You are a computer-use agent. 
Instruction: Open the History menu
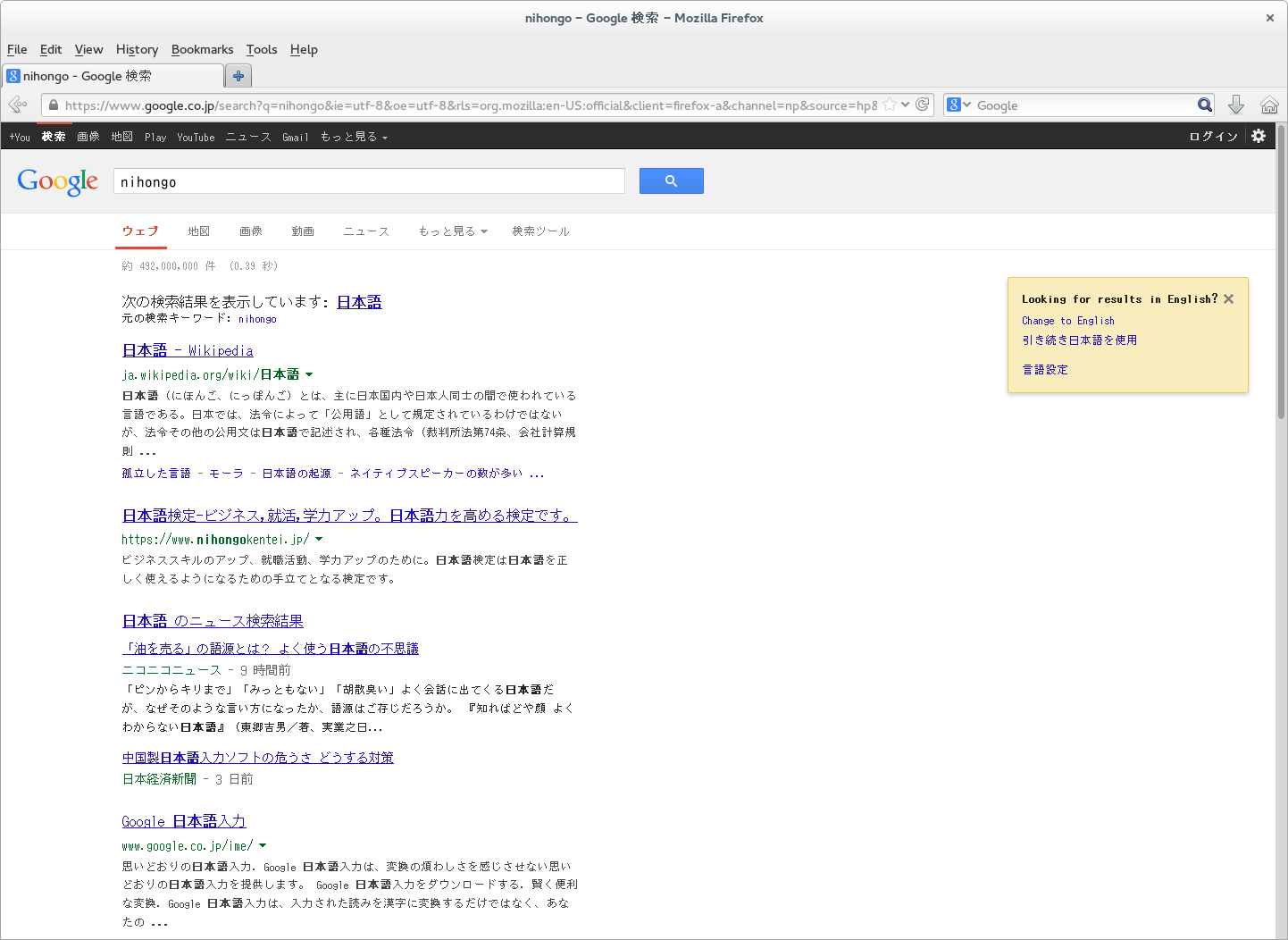[x=137, y=49]
